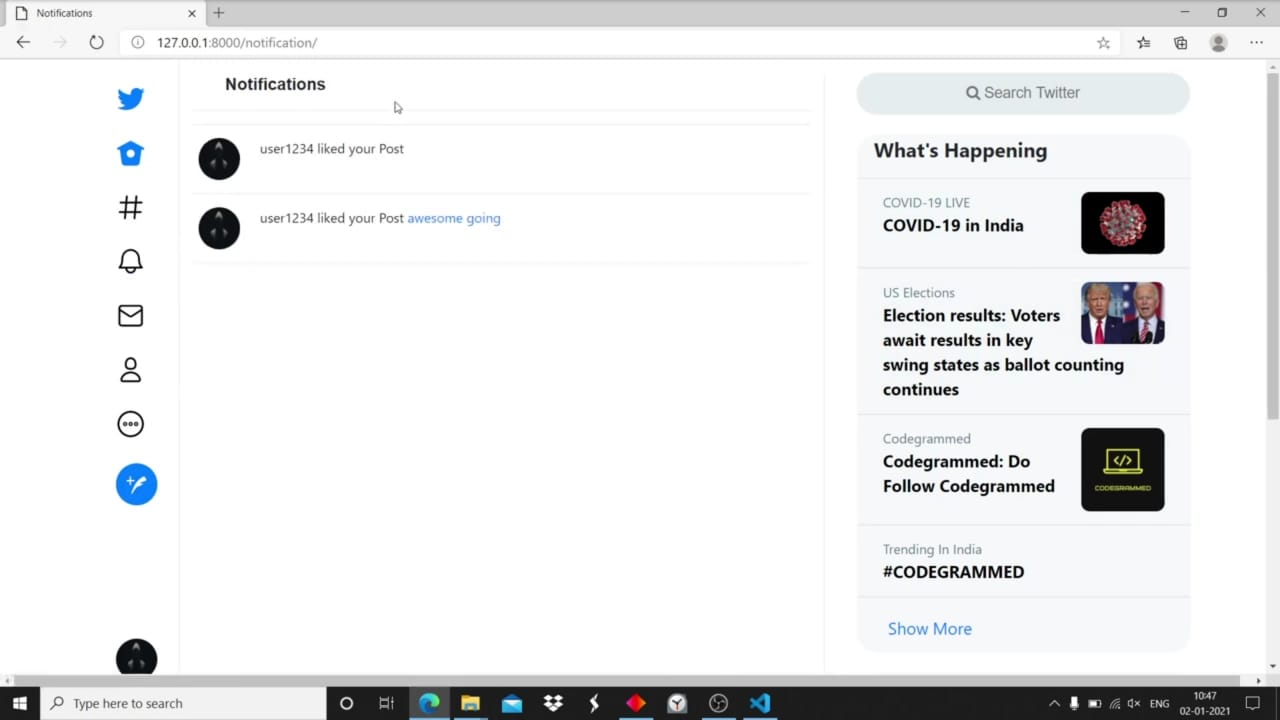Open the Windows Start menu
This screenshot has width=1280, height=720.
coord(19,703)
